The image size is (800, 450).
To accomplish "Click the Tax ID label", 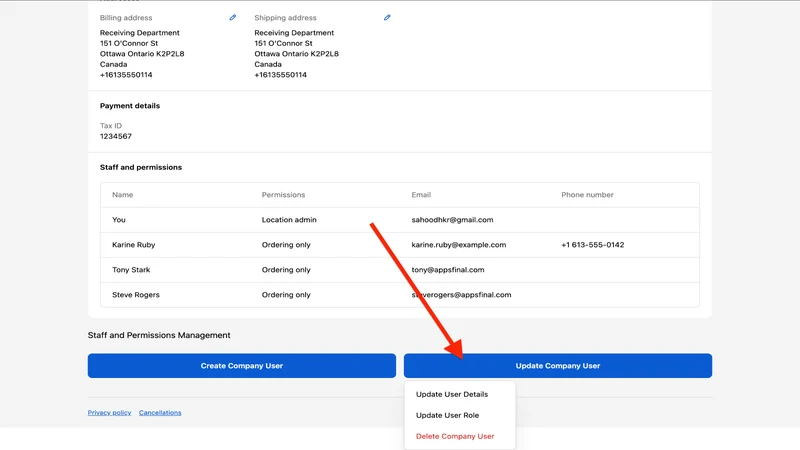I will pos(111,126).
